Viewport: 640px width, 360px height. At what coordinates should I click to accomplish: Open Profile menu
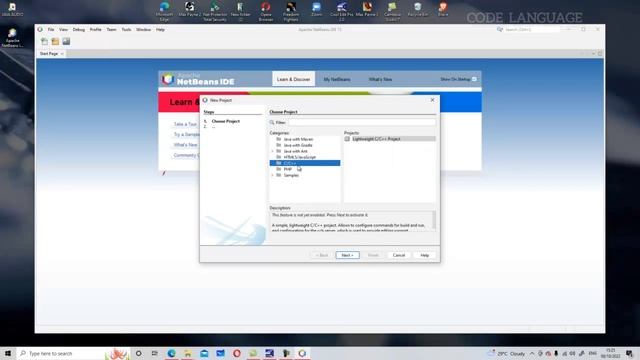click(96, 30)
